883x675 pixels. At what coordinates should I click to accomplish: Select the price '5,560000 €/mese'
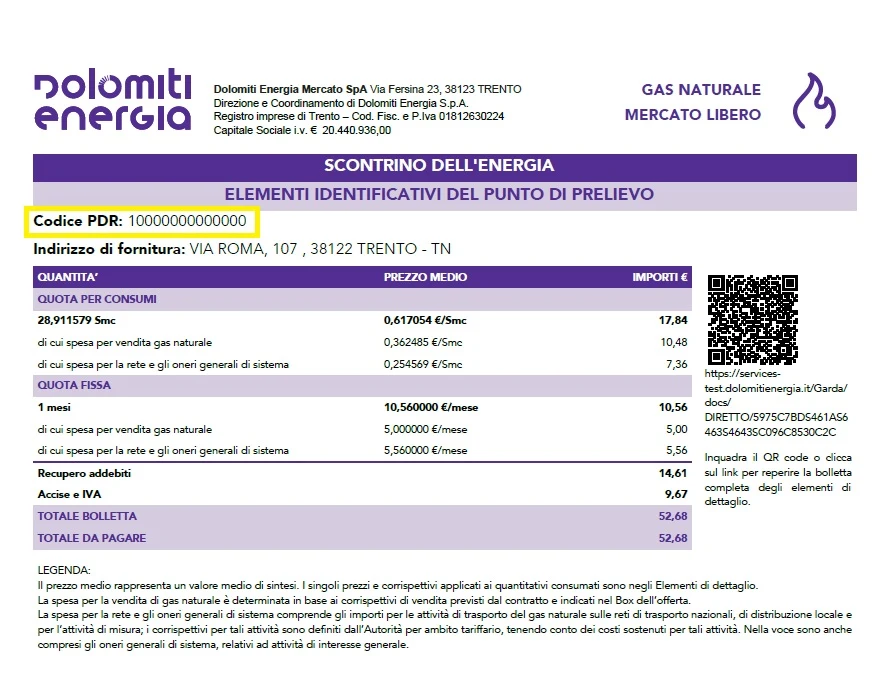[x=426, y=450]
